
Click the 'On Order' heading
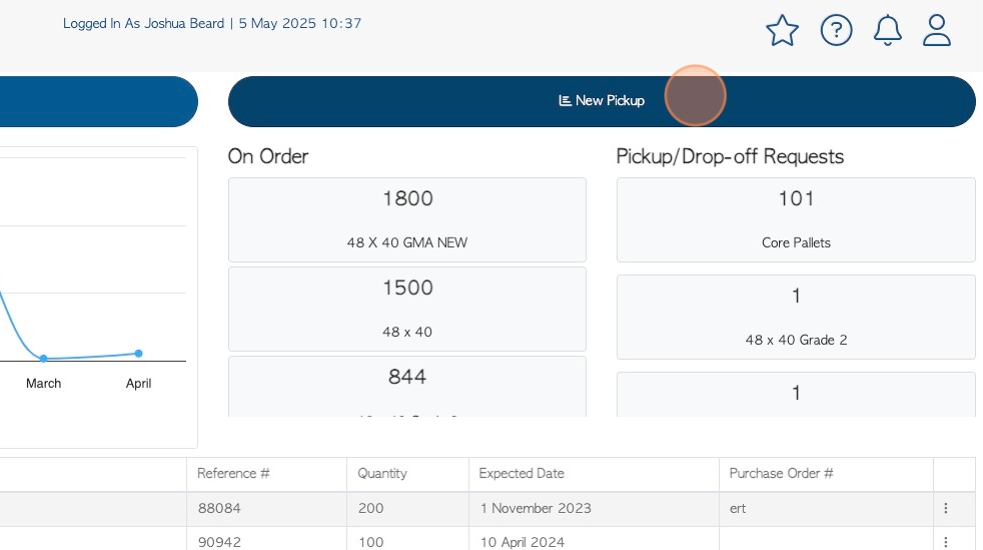pos(268,156)
